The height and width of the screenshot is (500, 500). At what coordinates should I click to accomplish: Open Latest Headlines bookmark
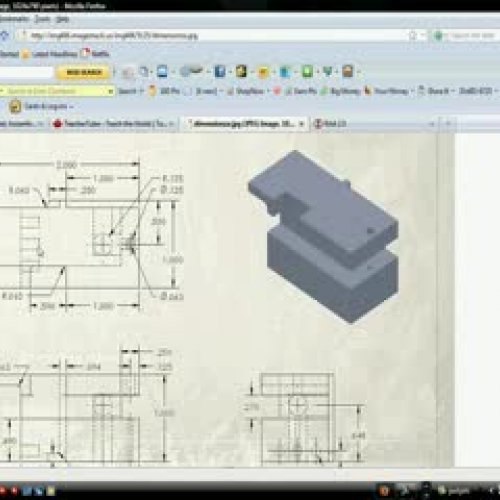click(50, 54)
